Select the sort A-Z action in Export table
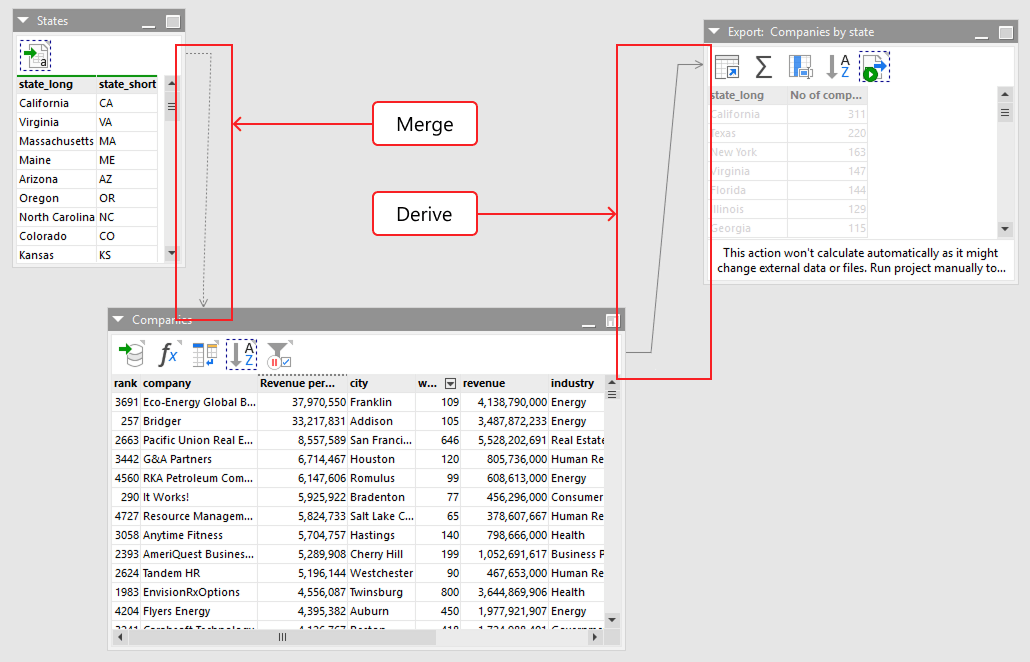The width and height of the screenshot is (1030, 662). (838, 67)
